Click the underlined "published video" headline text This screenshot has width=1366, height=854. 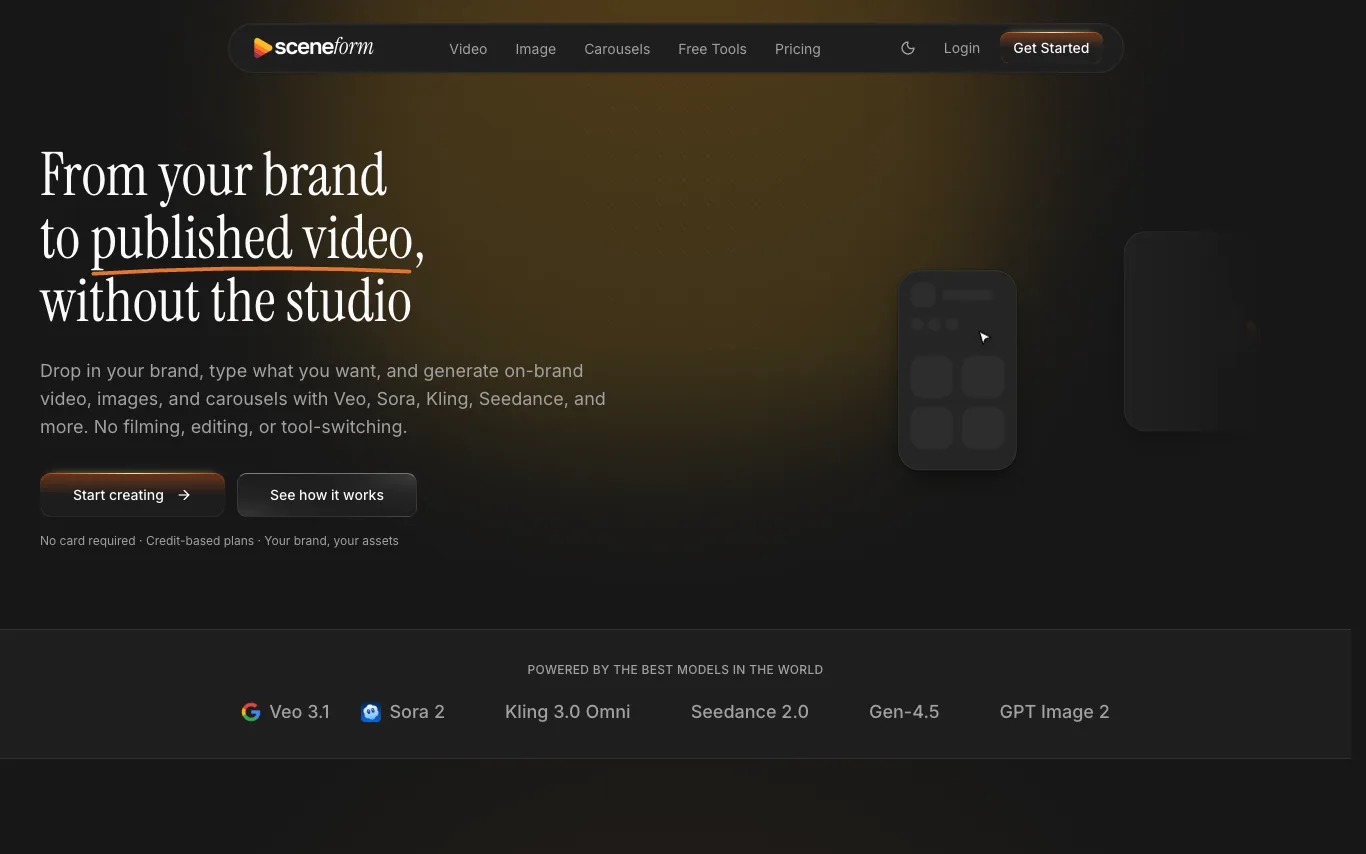click(252, 240)
